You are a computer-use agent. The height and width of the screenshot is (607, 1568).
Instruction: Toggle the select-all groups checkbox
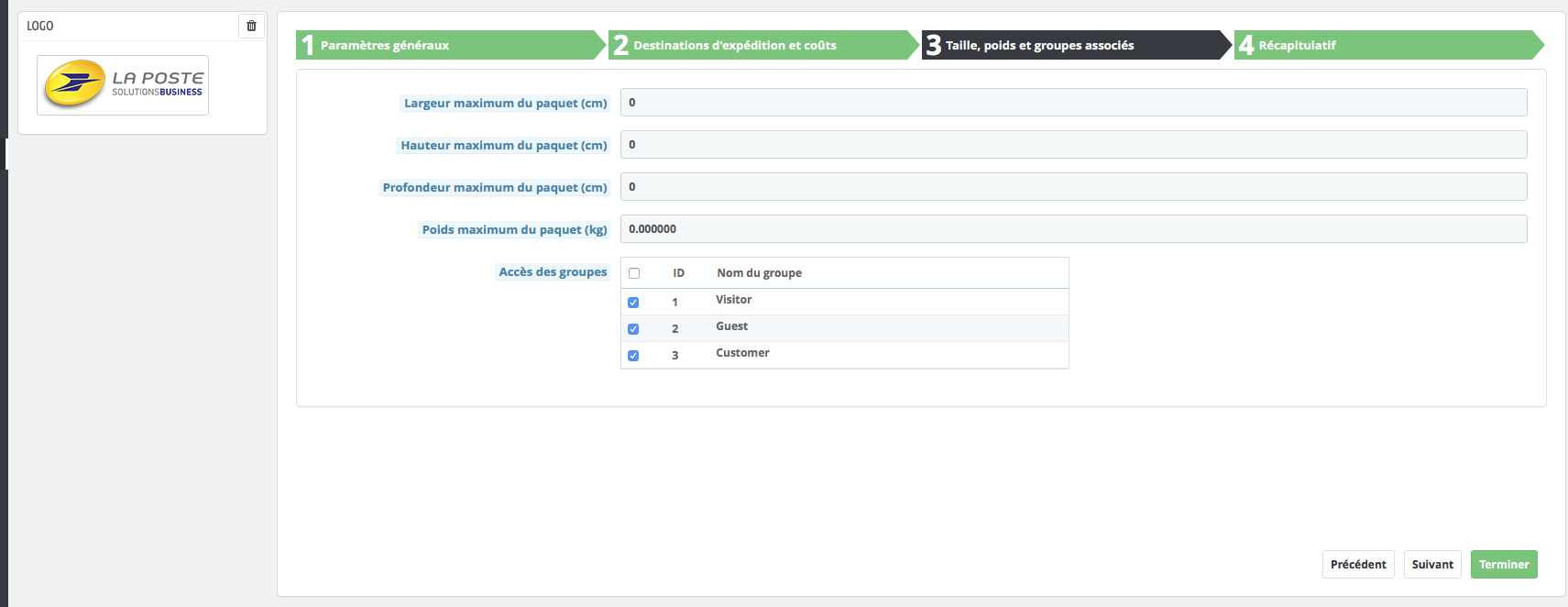(x=634, y=273)
